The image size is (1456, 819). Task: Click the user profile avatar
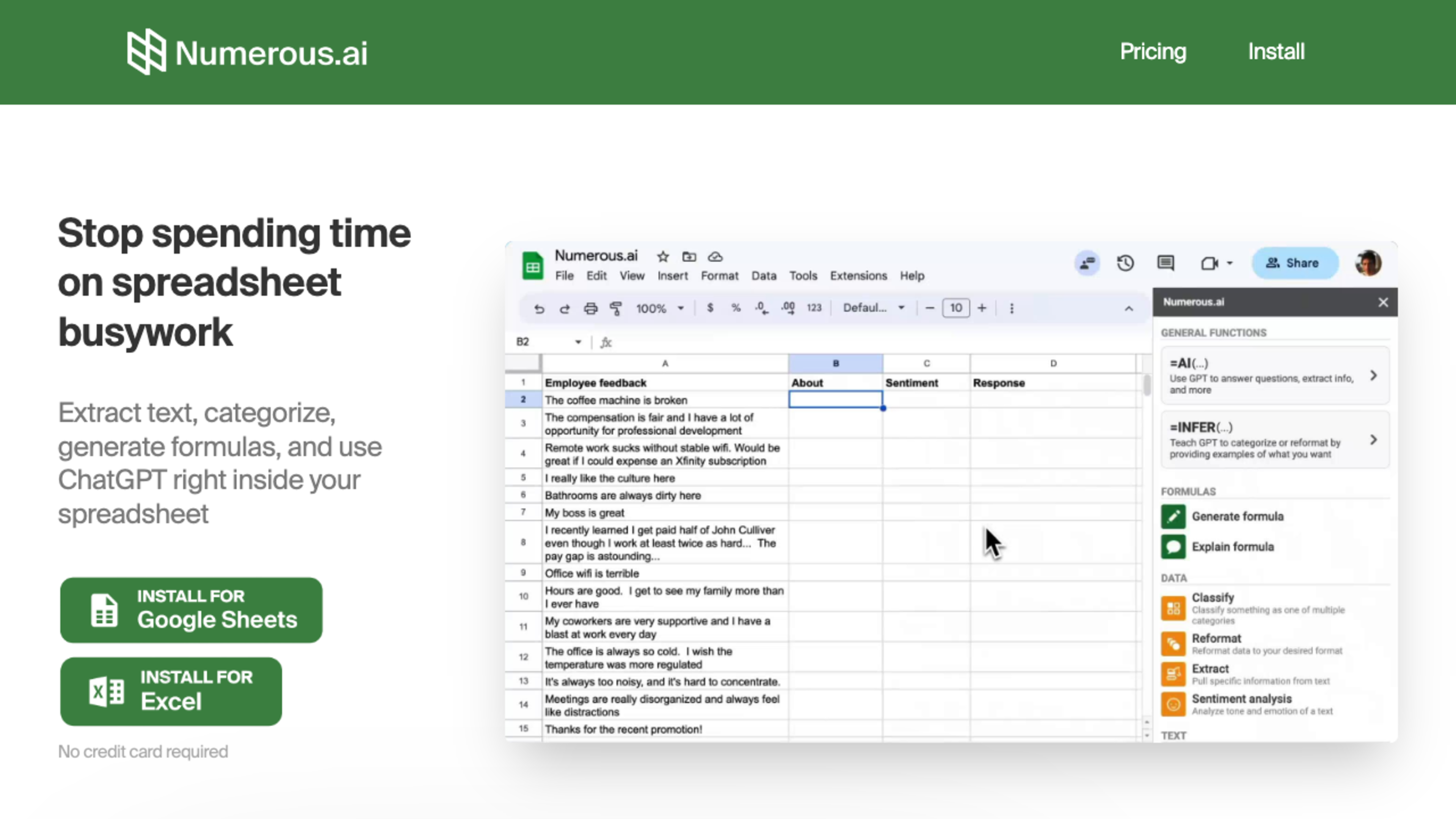tap(1368, 264)
